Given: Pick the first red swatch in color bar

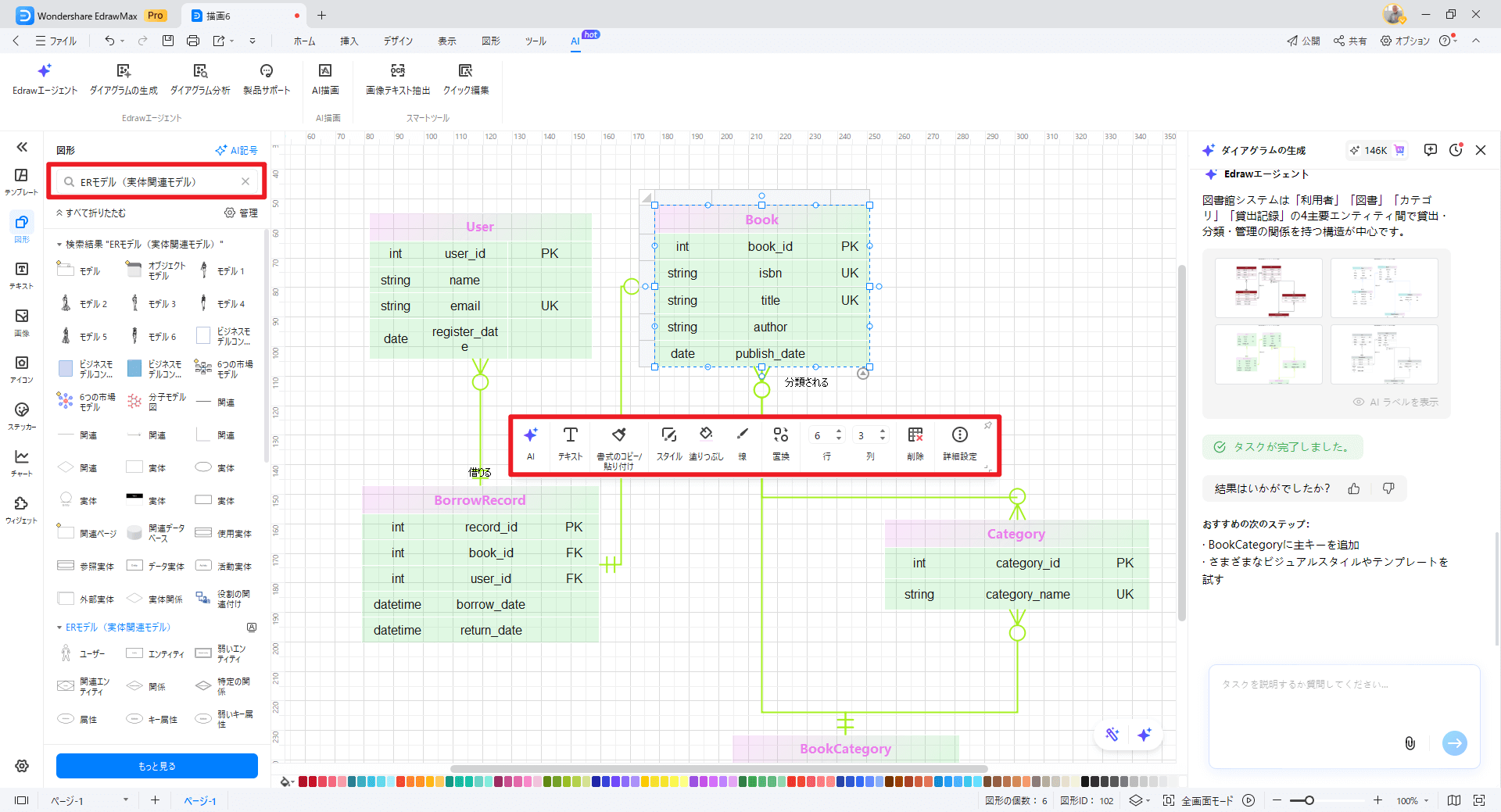Looking at the screenshot, I should click(x=303, y=782).
